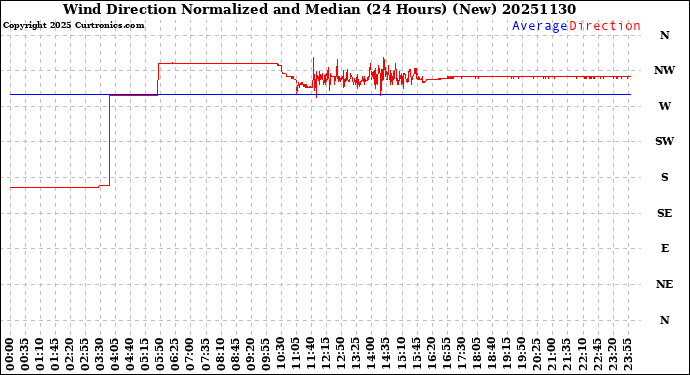Click the '08:10' time axis label
This screenshot has height=375, width=690.
tap(220, 355)
